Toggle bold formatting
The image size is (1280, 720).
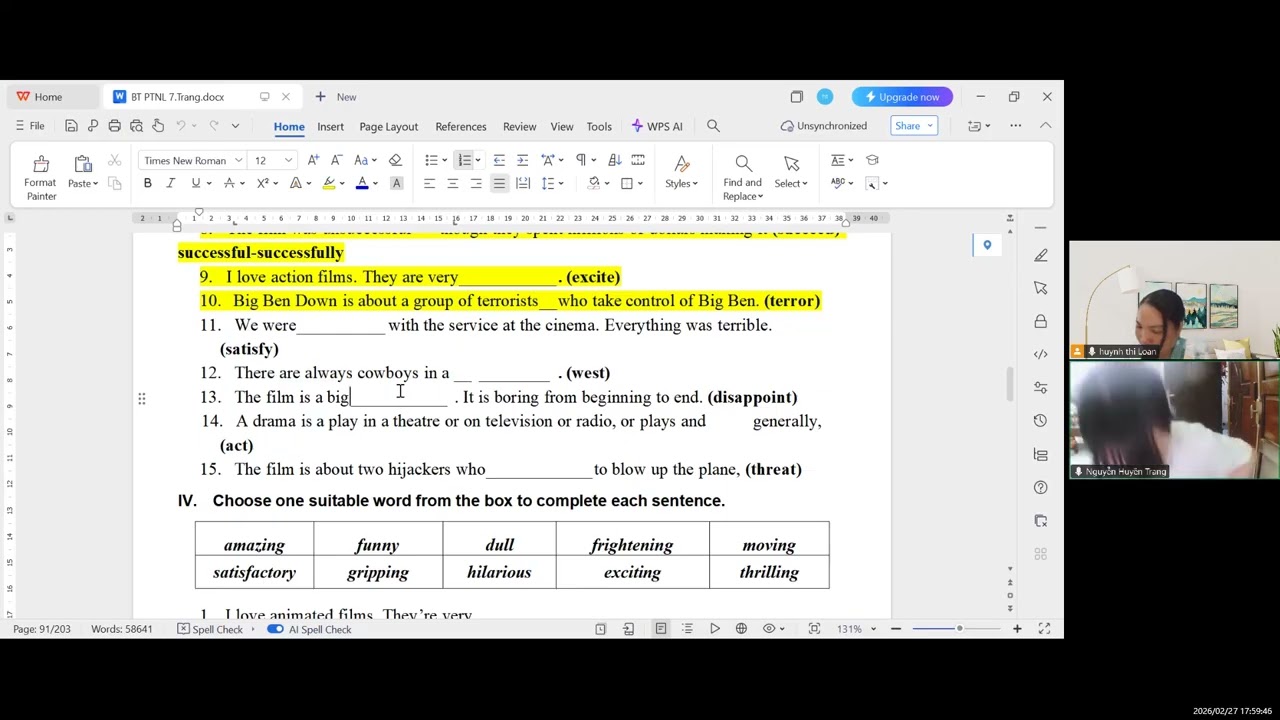[x=147, y=183]
